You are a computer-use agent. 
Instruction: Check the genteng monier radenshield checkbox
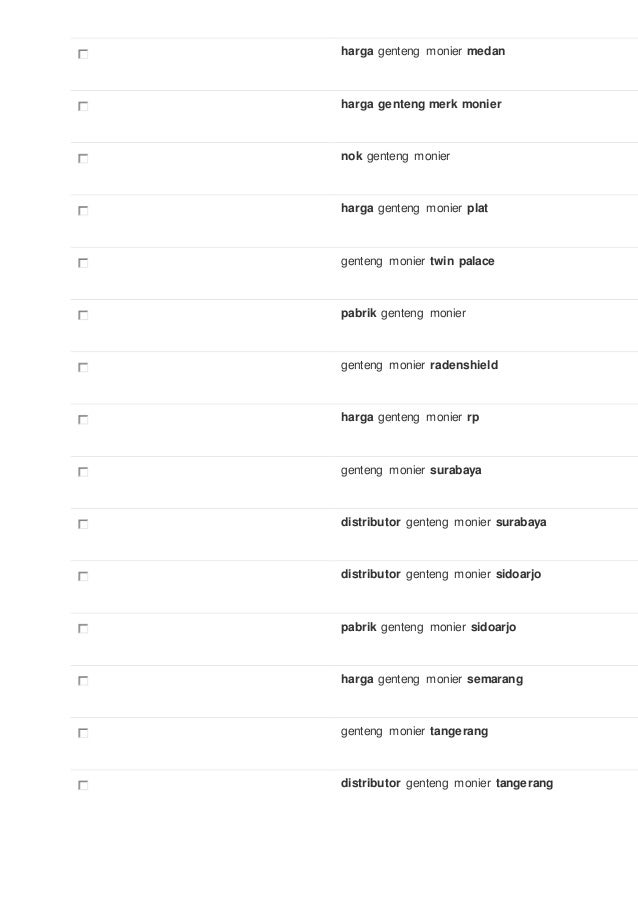point(83,367)
